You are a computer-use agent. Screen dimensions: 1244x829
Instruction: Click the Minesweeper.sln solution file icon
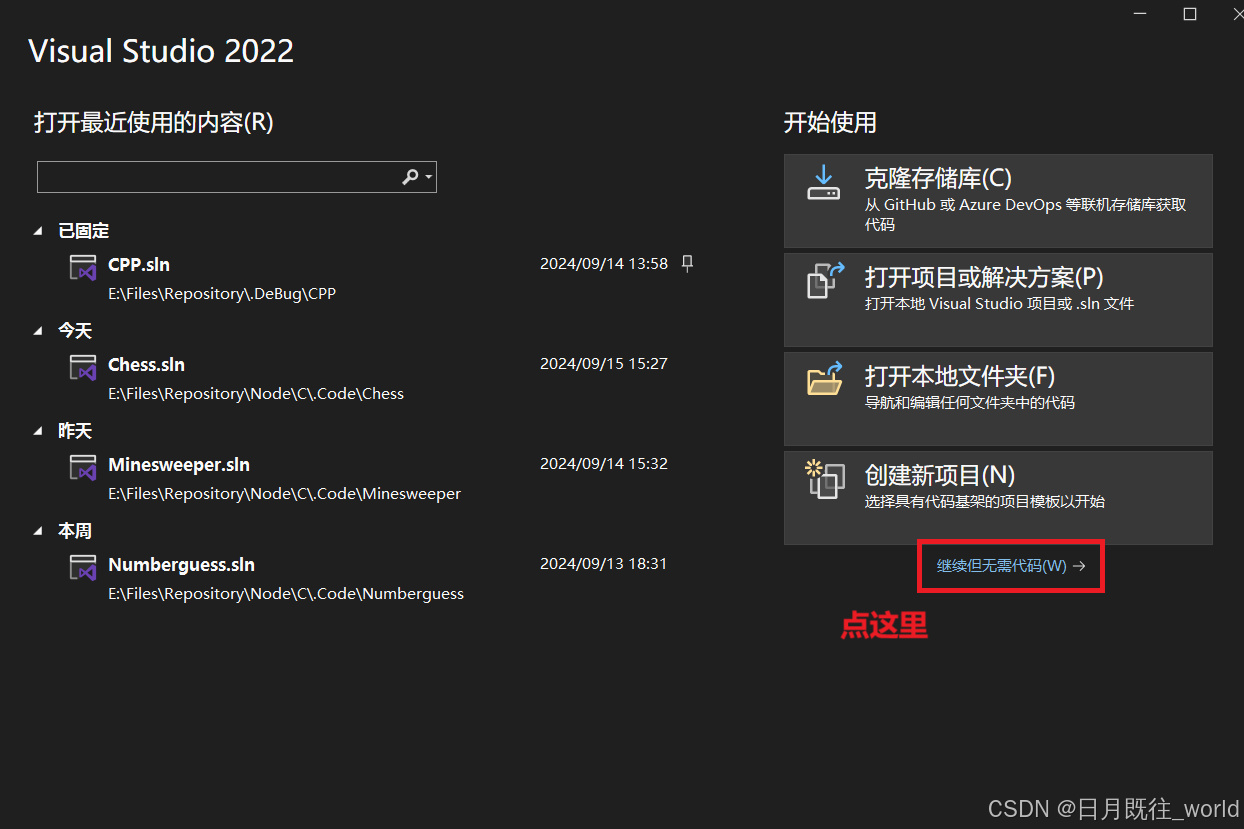click(82, 467)
